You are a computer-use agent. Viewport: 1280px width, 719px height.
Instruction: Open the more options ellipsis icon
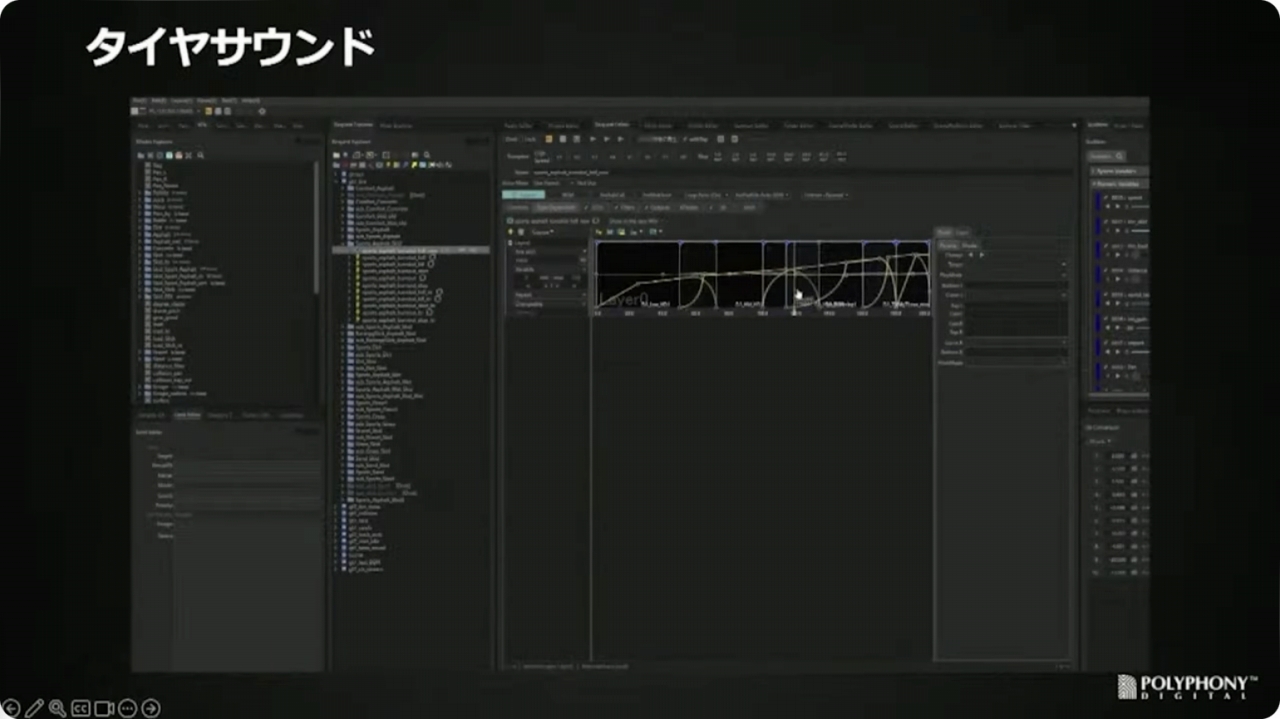(127, 708)
